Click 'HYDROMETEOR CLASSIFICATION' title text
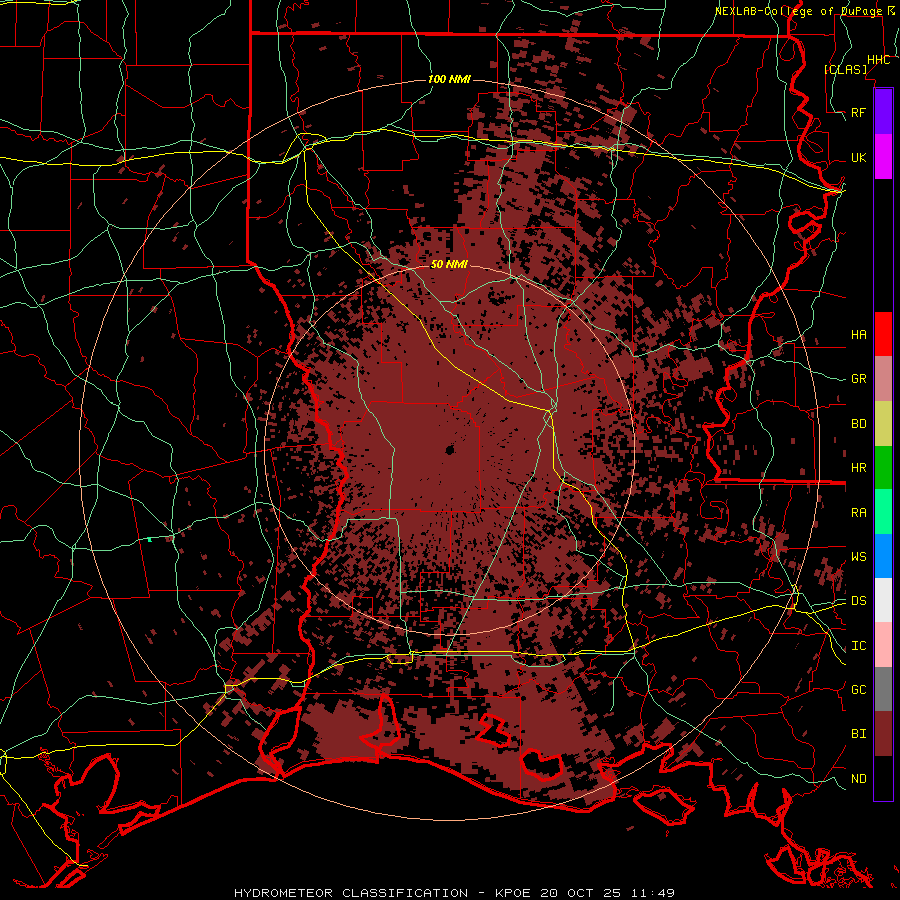900x900 pixels. (351, 893)
